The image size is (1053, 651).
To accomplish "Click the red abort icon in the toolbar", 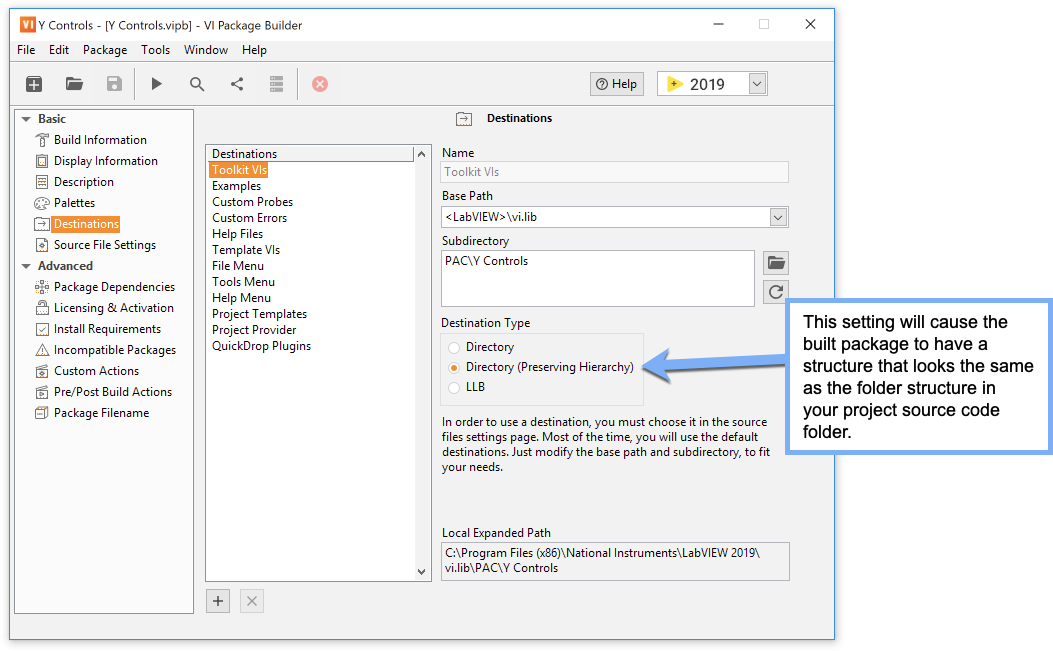I will 320,84.
